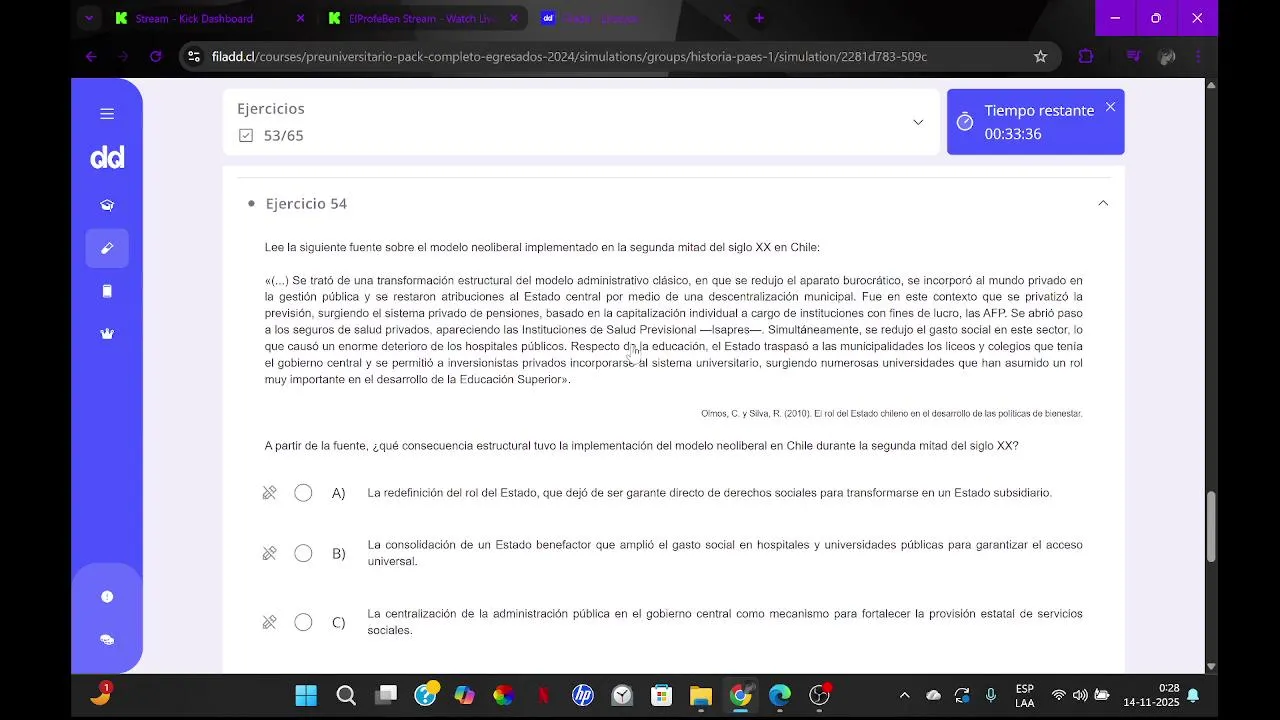Select the pencil exercises icon in sidebar
The image size is (1280, 720).
click(x=107, y=248)
